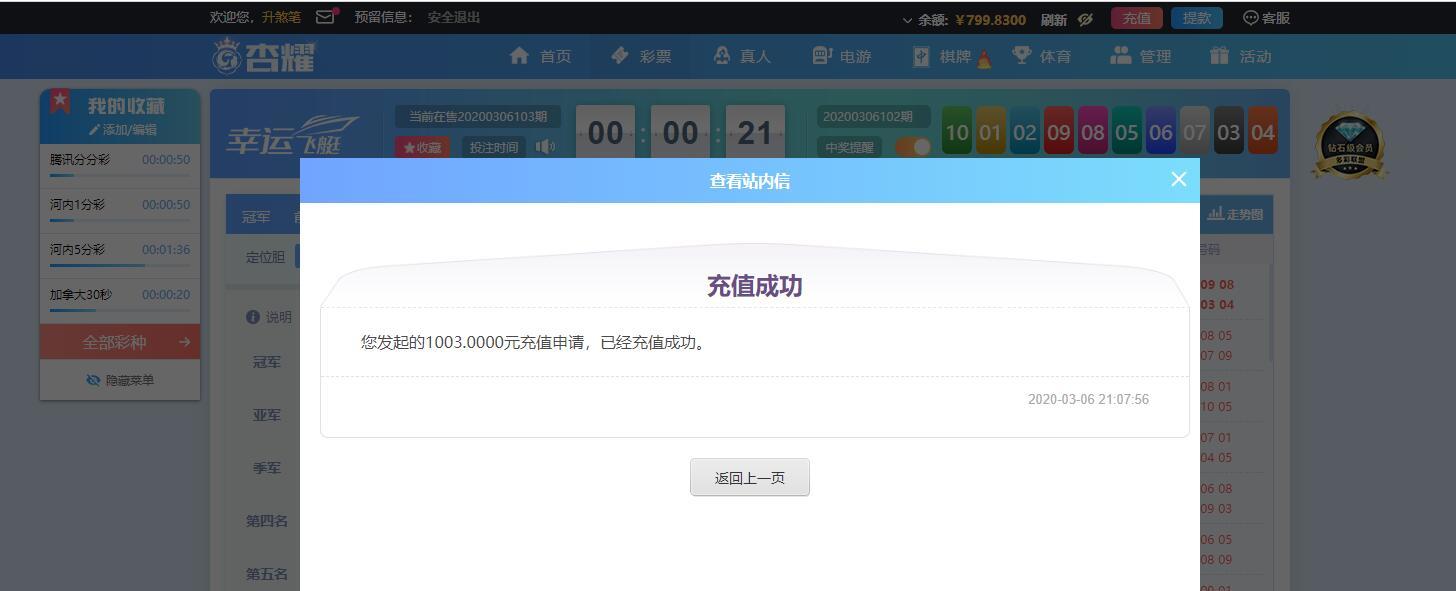1456x591 pixels.
Task: Switch to the 冠军 tab
Action: 256,217
